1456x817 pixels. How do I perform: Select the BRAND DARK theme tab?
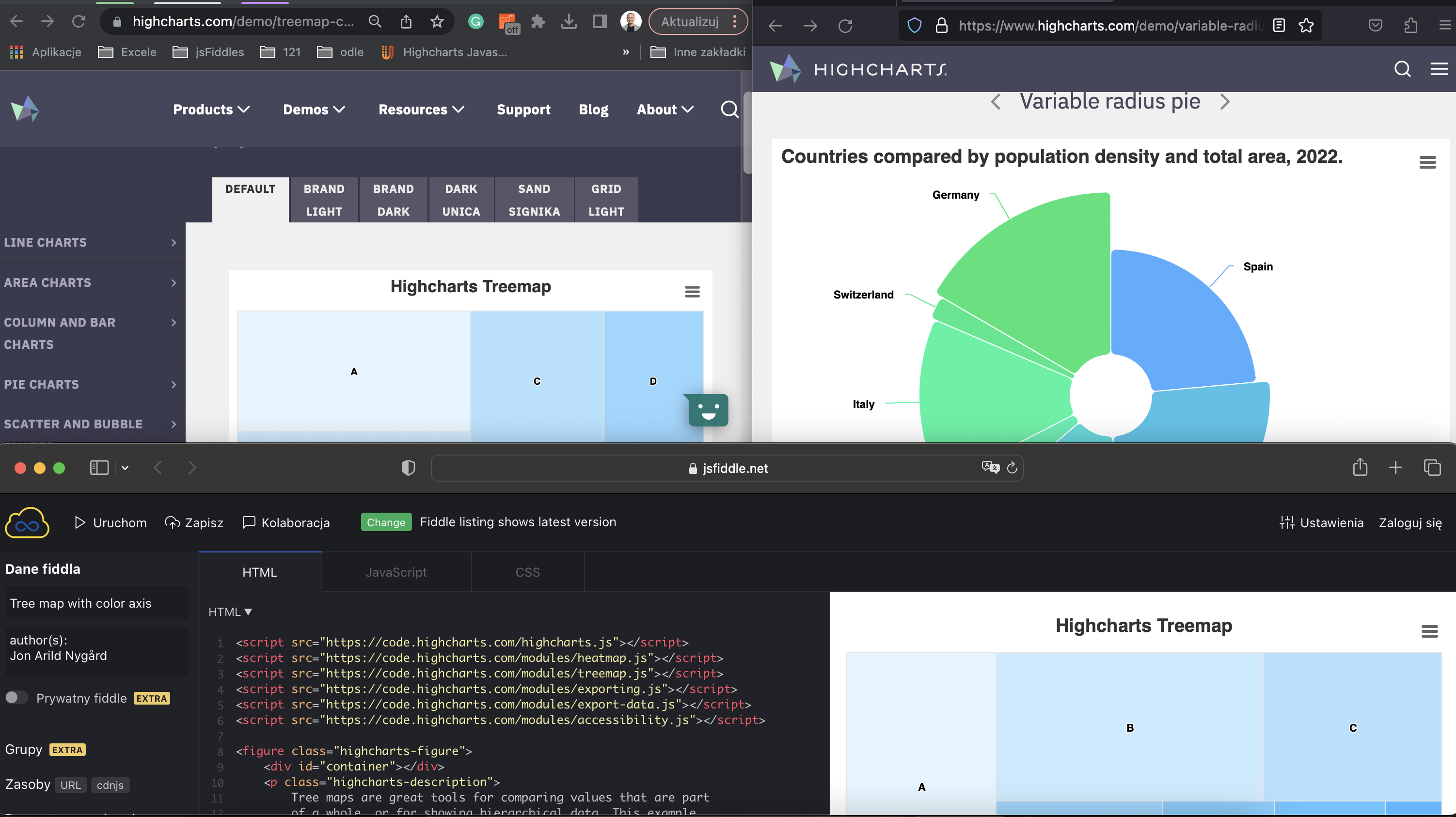394,200
